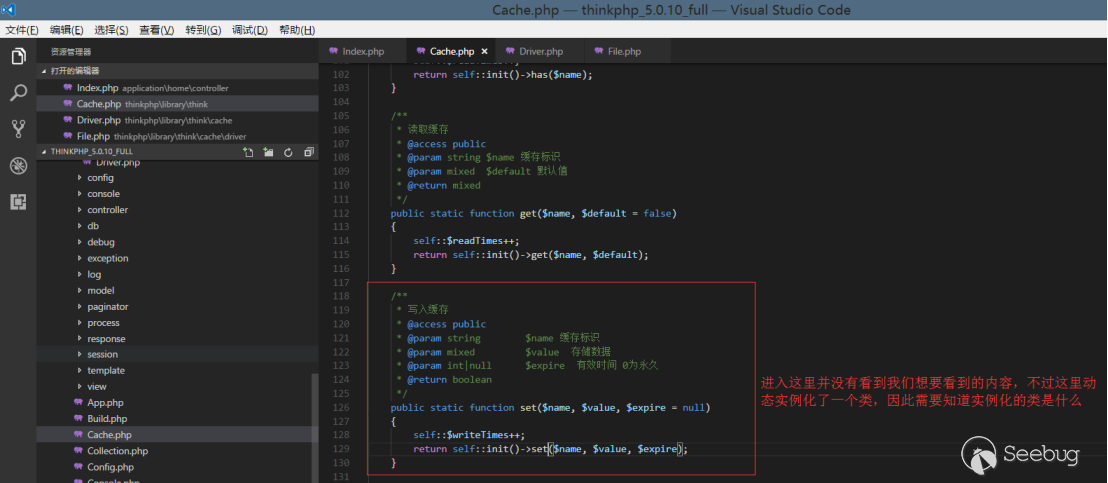Open Collection.php in the file tree

point(177,451)
